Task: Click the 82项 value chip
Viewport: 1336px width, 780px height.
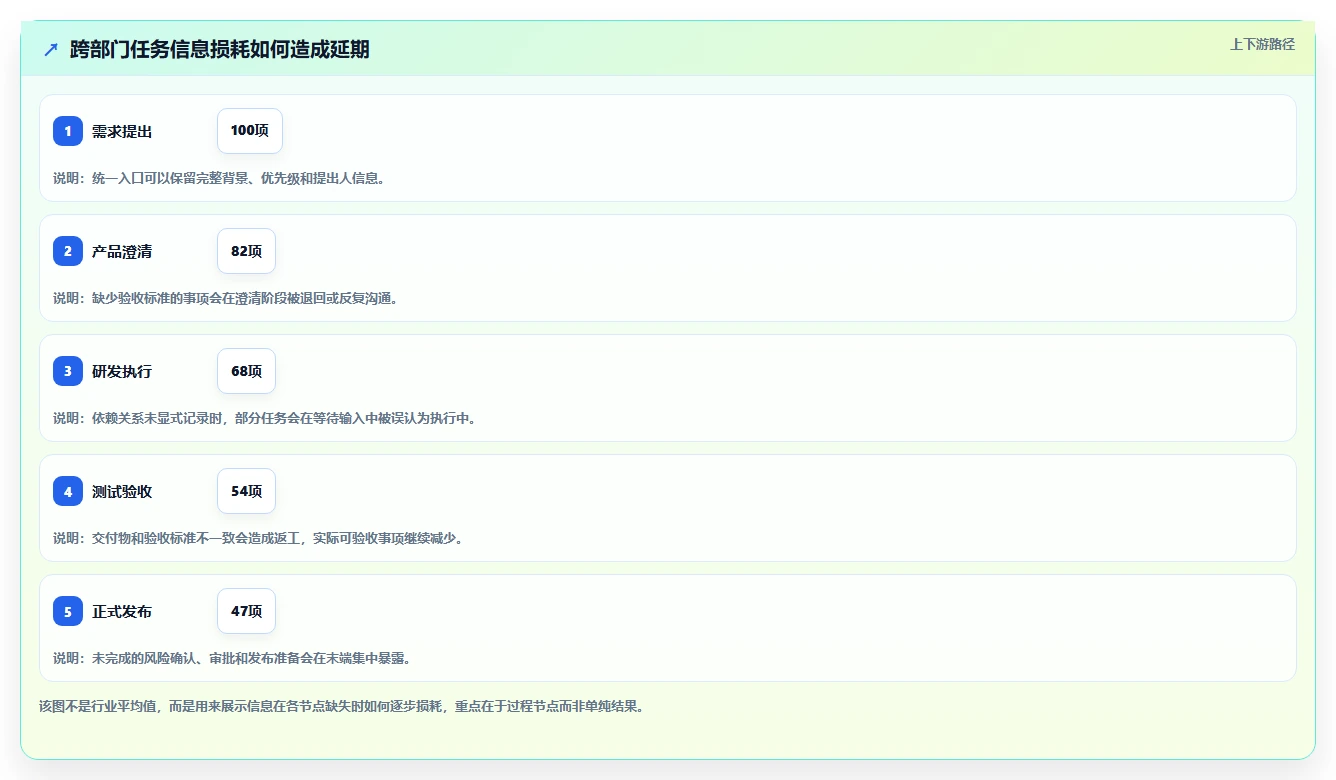Action: (246, 251)
